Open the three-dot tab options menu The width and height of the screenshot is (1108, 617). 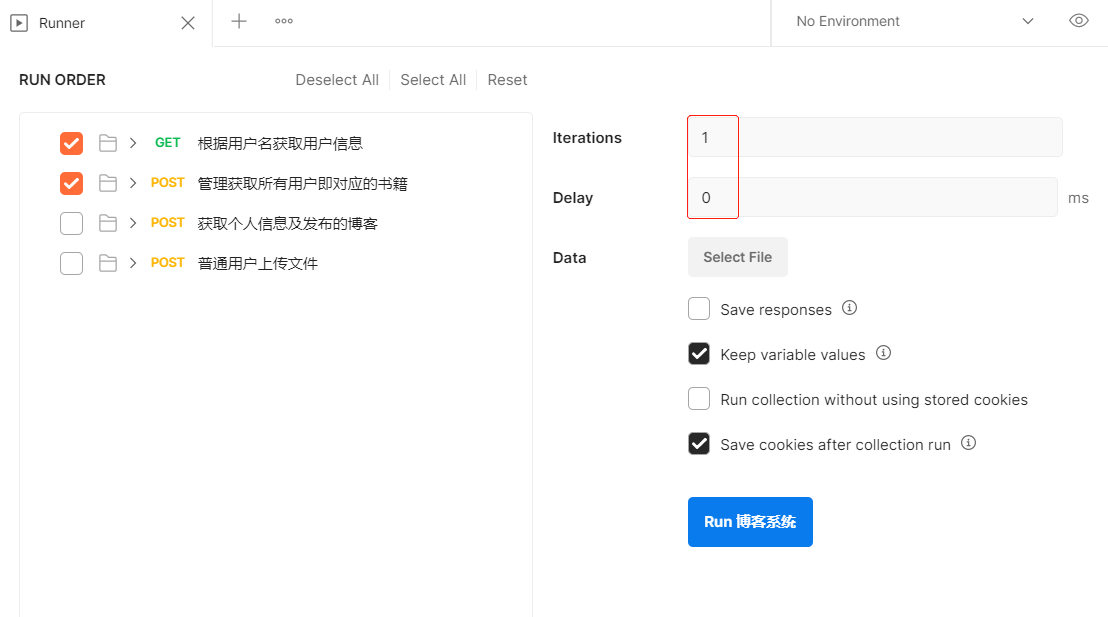[284, 21]
